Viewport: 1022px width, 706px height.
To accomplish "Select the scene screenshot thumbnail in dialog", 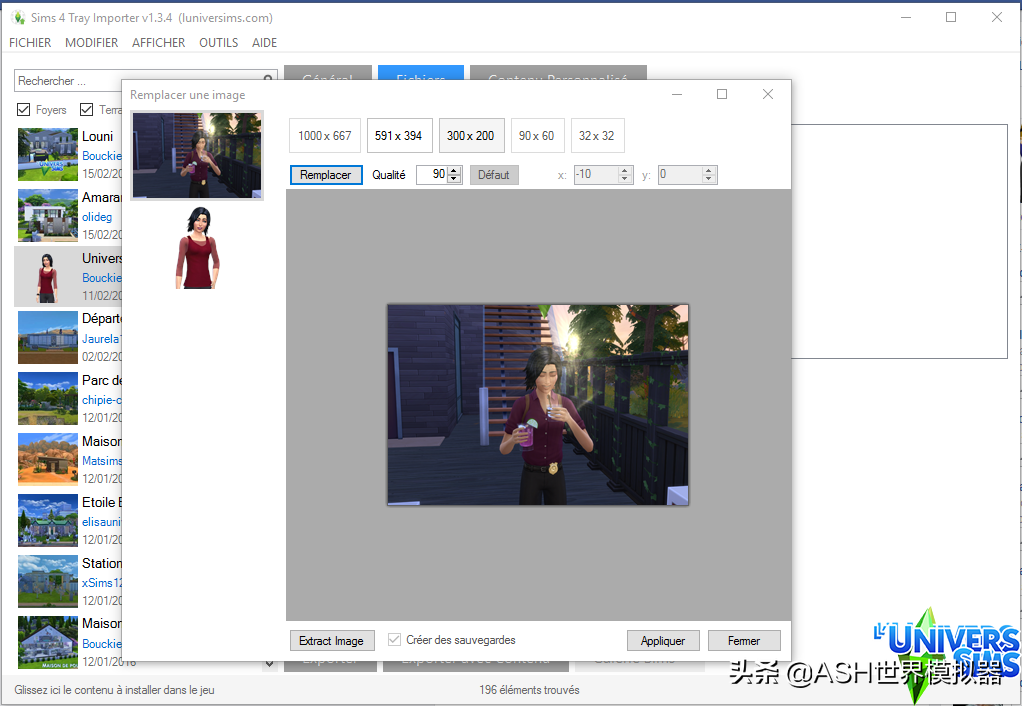I will click(x=197, y=155).
